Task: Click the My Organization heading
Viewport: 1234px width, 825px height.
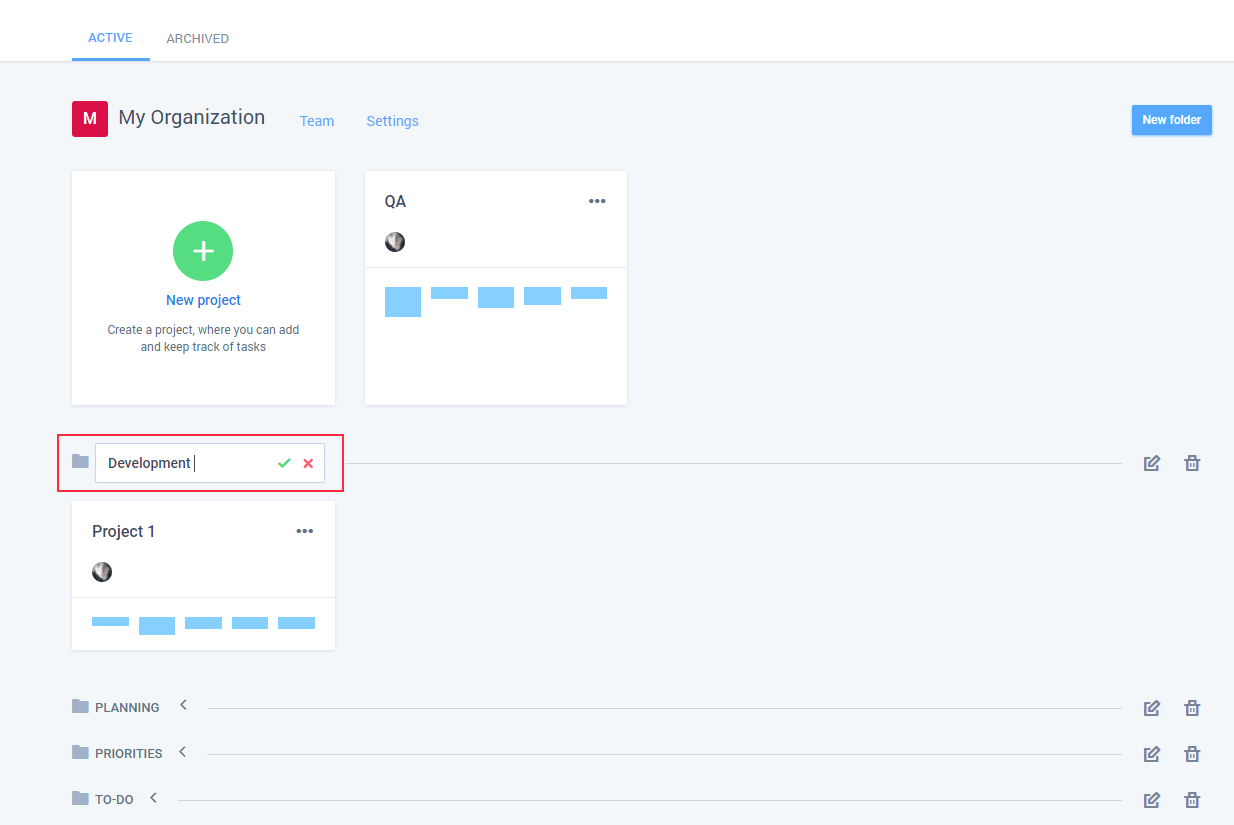Action: point(192,117)
